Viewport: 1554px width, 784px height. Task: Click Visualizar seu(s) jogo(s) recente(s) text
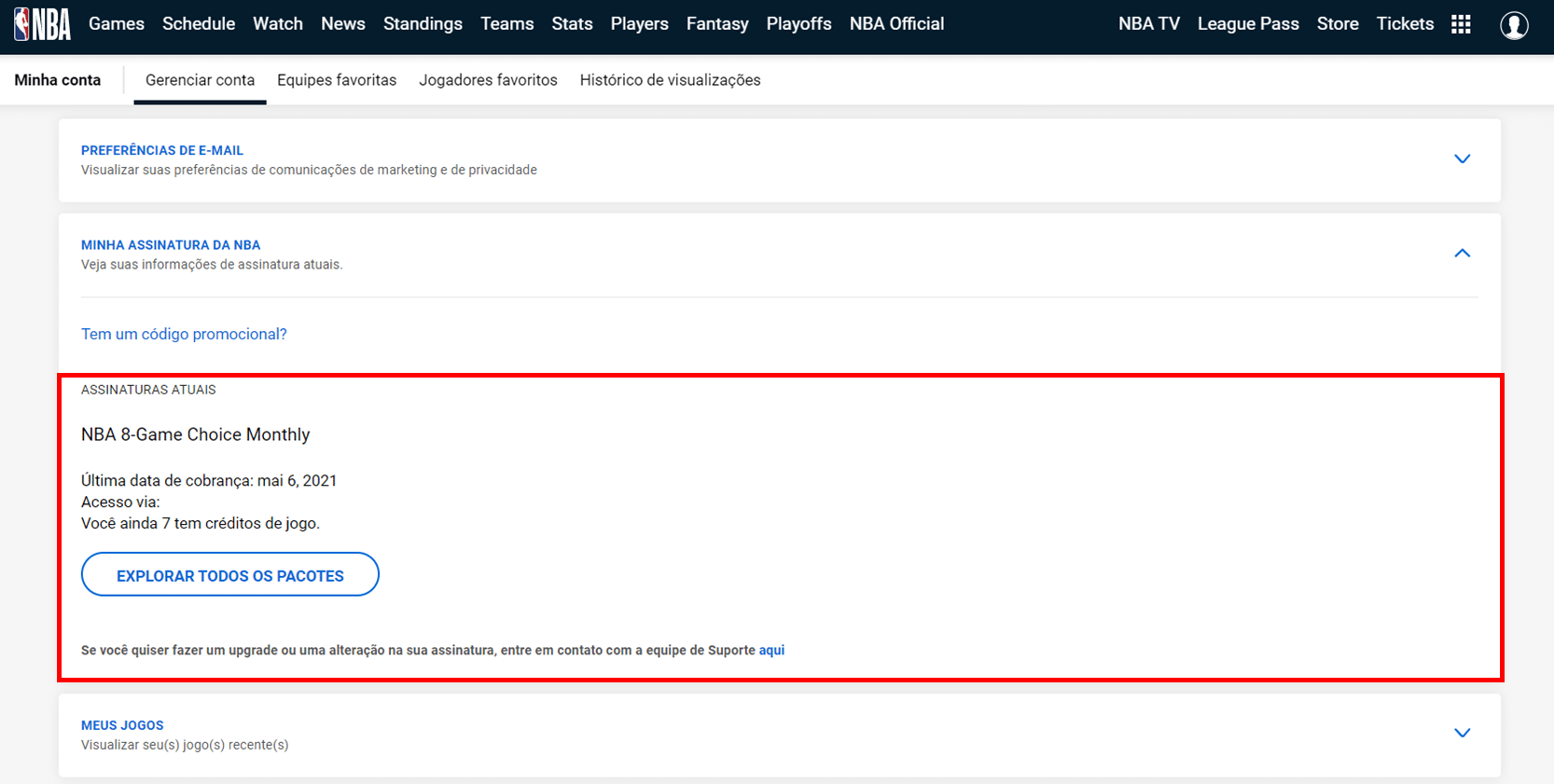point(185,745)
